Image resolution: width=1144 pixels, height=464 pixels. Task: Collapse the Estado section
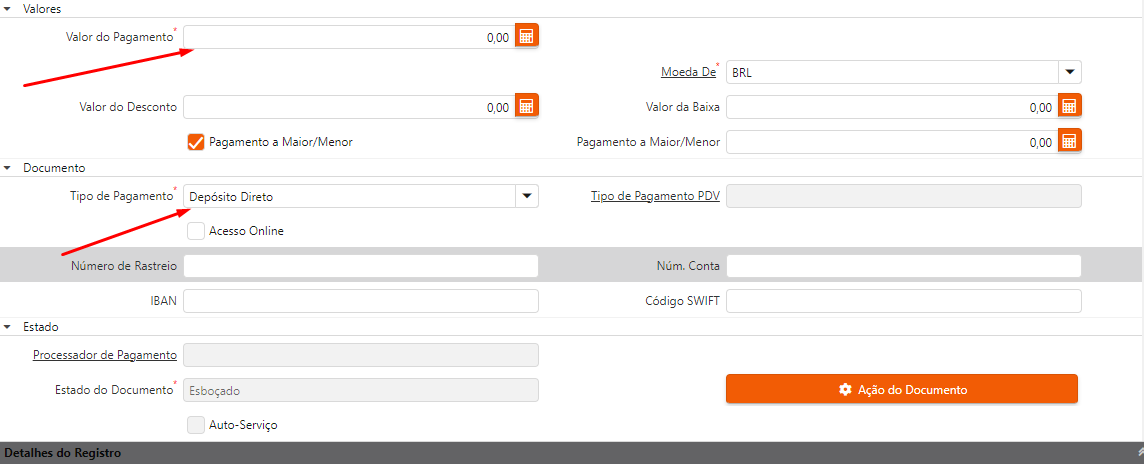[8, 327]
